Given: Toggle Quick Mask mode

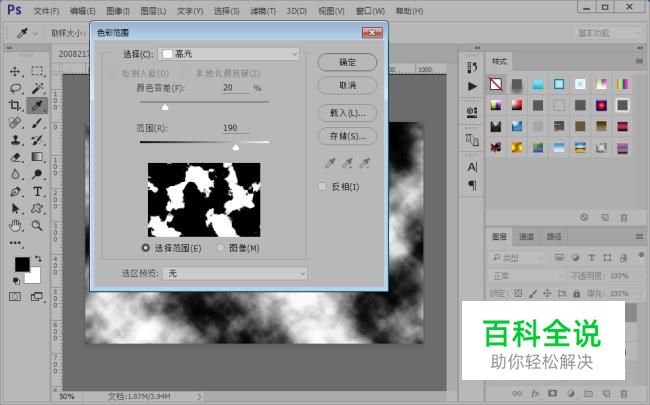Looking at the screenshot, I should point(15,296).
